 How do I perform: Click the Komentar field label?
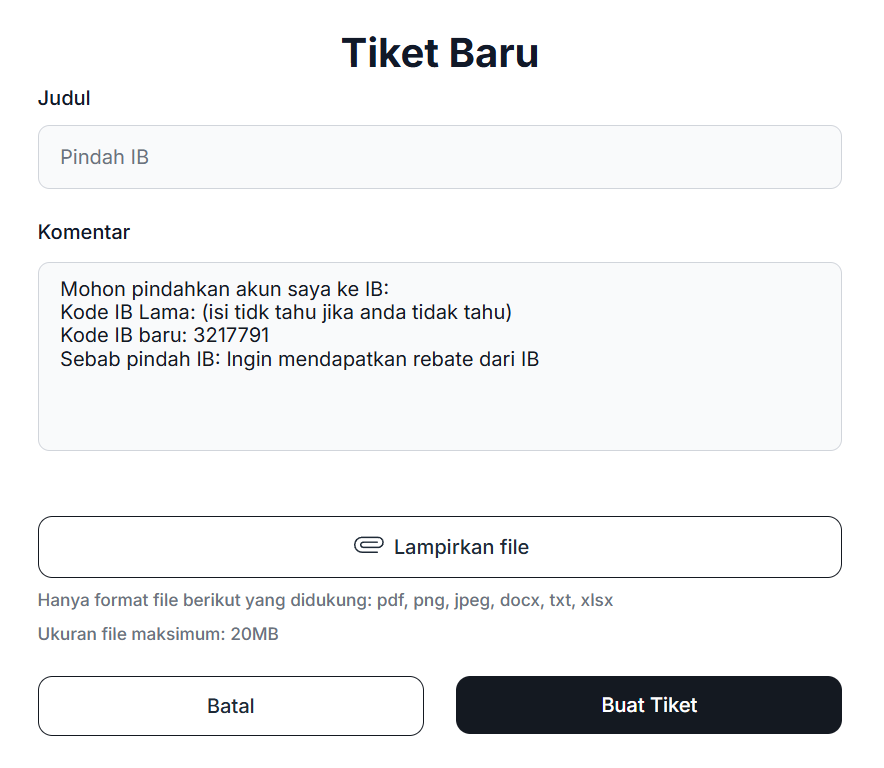[84, 232]
